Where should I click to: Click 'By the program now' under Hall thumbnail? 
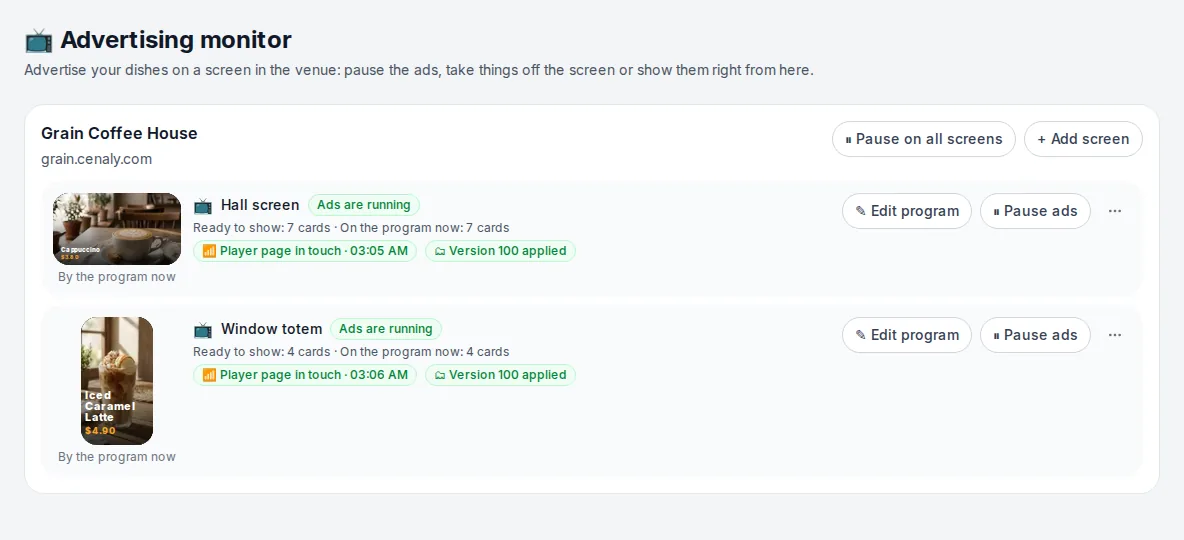[x=117, y=276]
